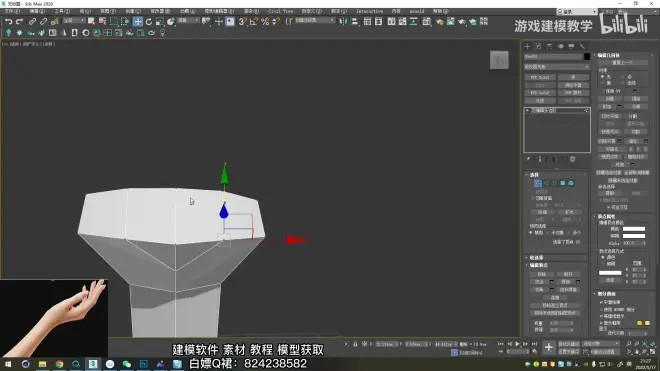Click the 断开 button
This screenshot has width=660, height=371.
point(568,274)
